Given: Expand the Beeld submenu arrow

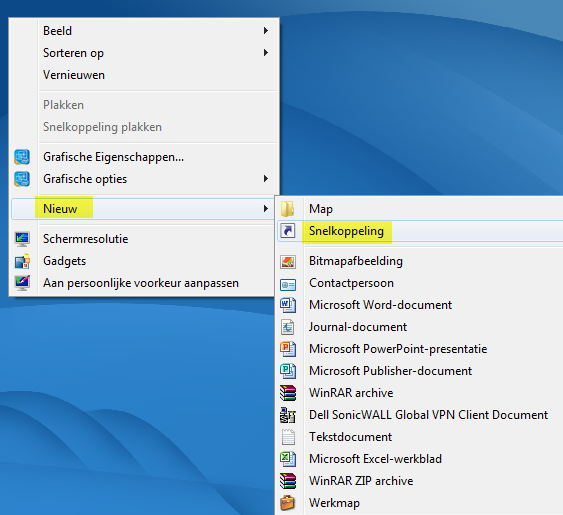Looking at the screenshot, I should [x=266, y=31].
